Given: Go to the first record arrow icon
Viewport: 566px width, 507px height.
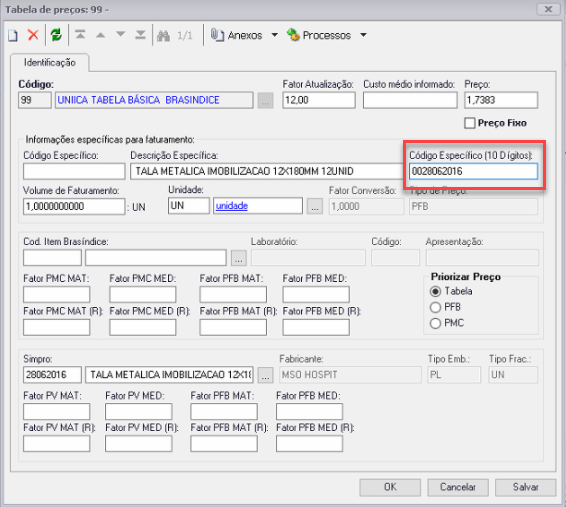Looking at the screenshot, I should coord(80,35).
